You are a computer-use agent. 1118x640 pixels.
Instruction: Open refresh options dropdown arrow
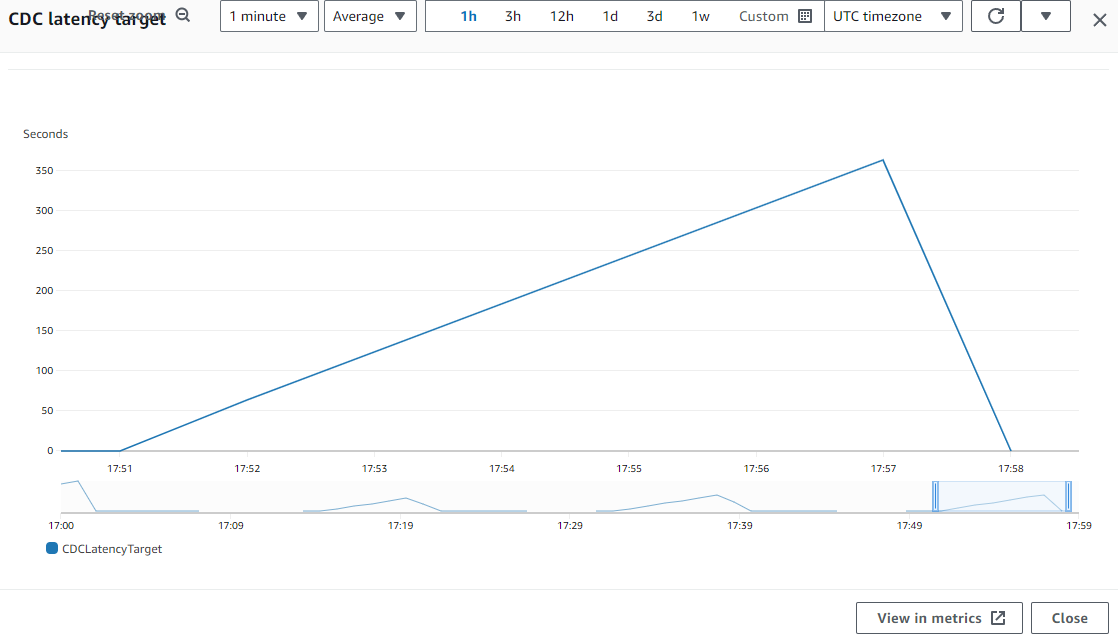[x=1046, y=16]
